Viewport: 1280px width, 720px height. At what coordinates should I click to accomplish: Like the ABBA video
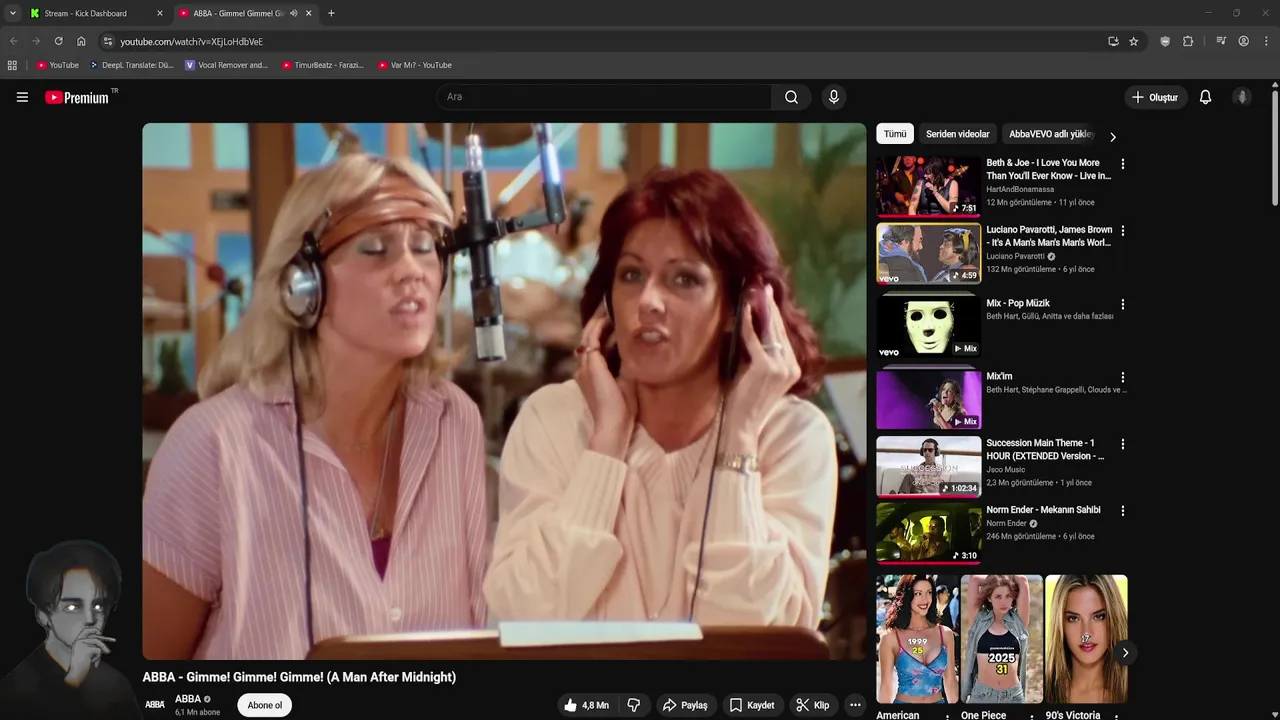click(586, 705)
